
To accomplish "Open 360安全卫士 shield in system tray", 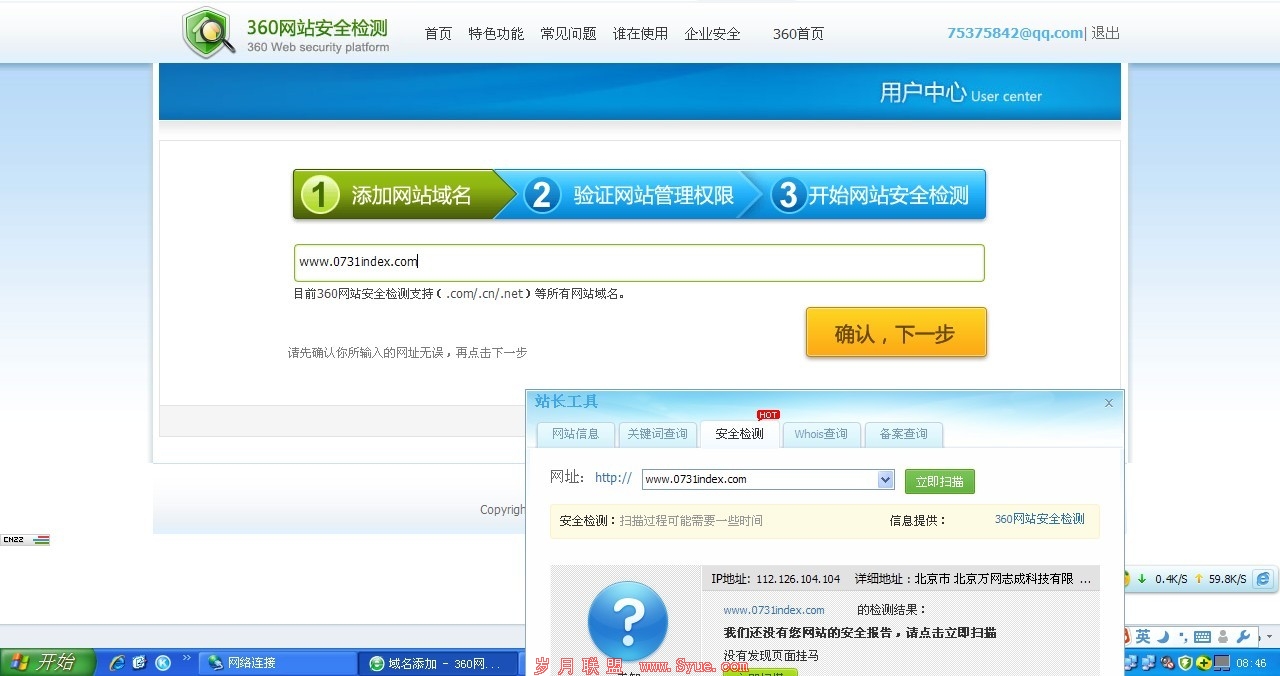I will [x=1186, y=662].
